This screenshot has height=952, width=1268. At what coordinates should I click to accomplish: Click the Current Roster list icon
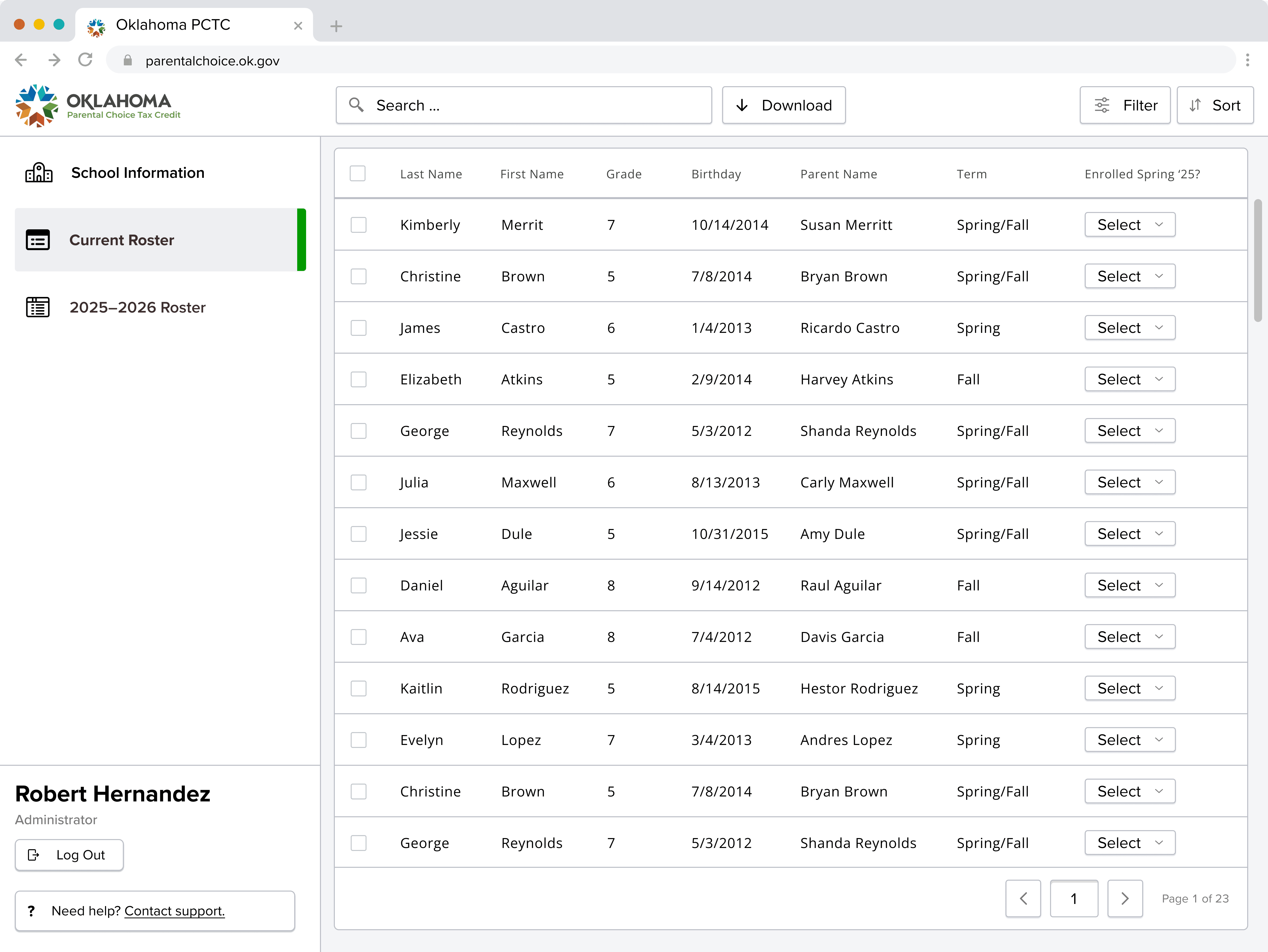[x=38, y=240]
